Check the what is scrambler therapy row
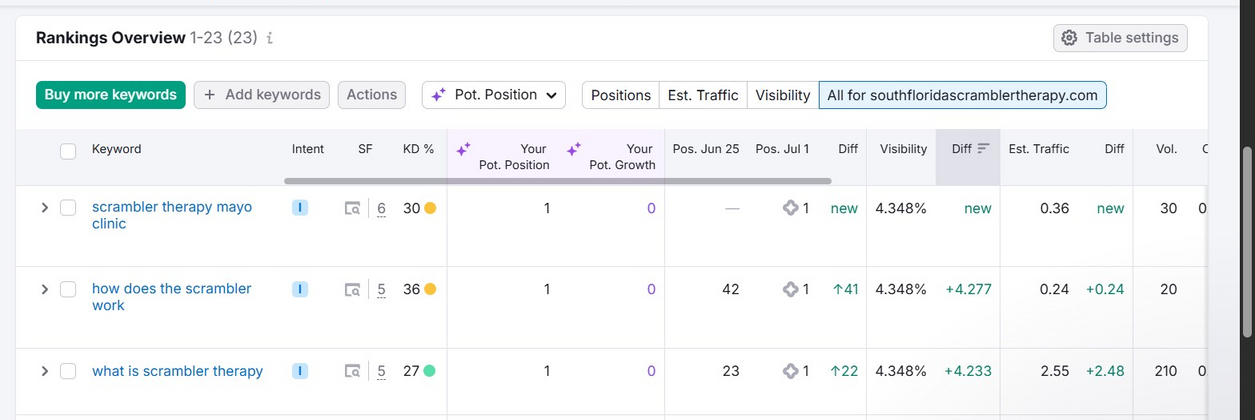Screen dimensions: 1255x420 click(x=68, y=371)
